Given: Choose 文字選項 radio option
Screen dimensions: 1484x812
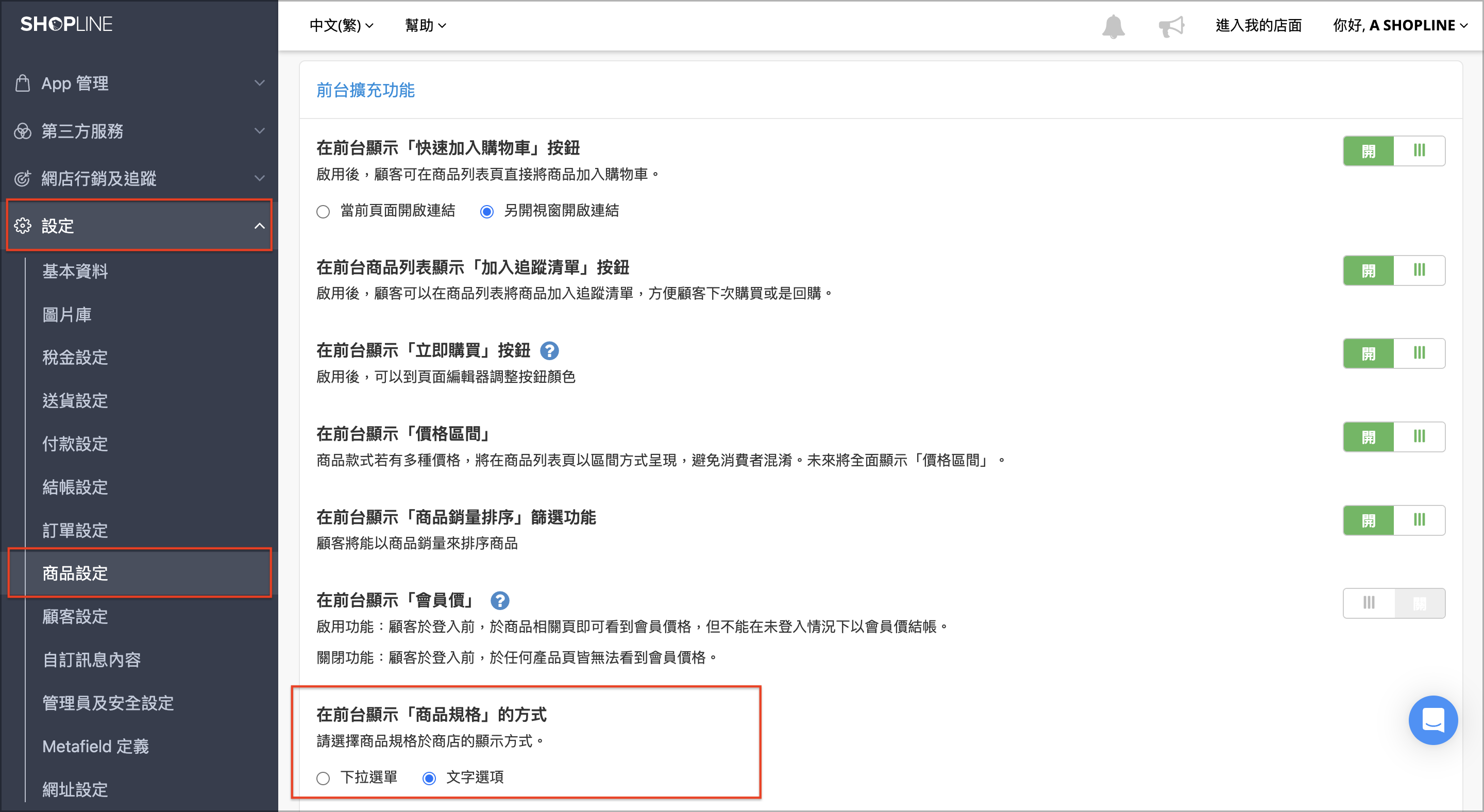Looking at the screenshot, I should point(429,779).
